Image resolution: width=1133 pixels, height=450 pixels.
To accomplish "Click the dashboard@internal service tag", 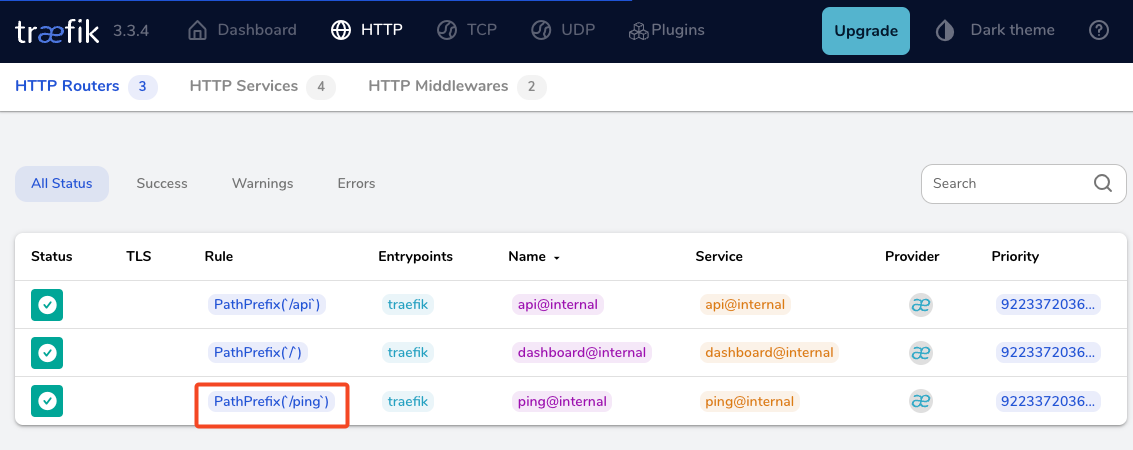I will click(769, 353).
